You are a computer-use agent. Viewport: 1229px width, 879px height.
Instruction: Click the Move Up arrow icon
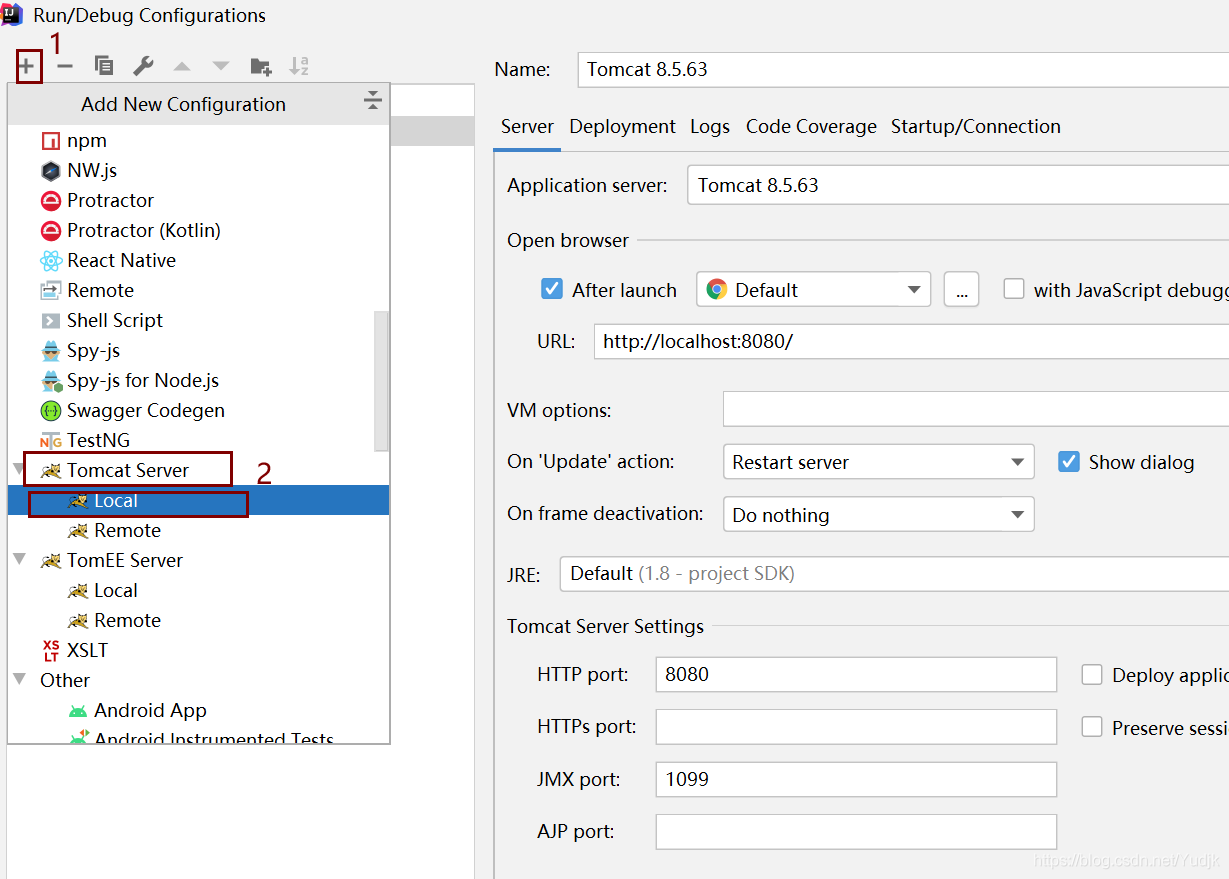click(181, 67)
